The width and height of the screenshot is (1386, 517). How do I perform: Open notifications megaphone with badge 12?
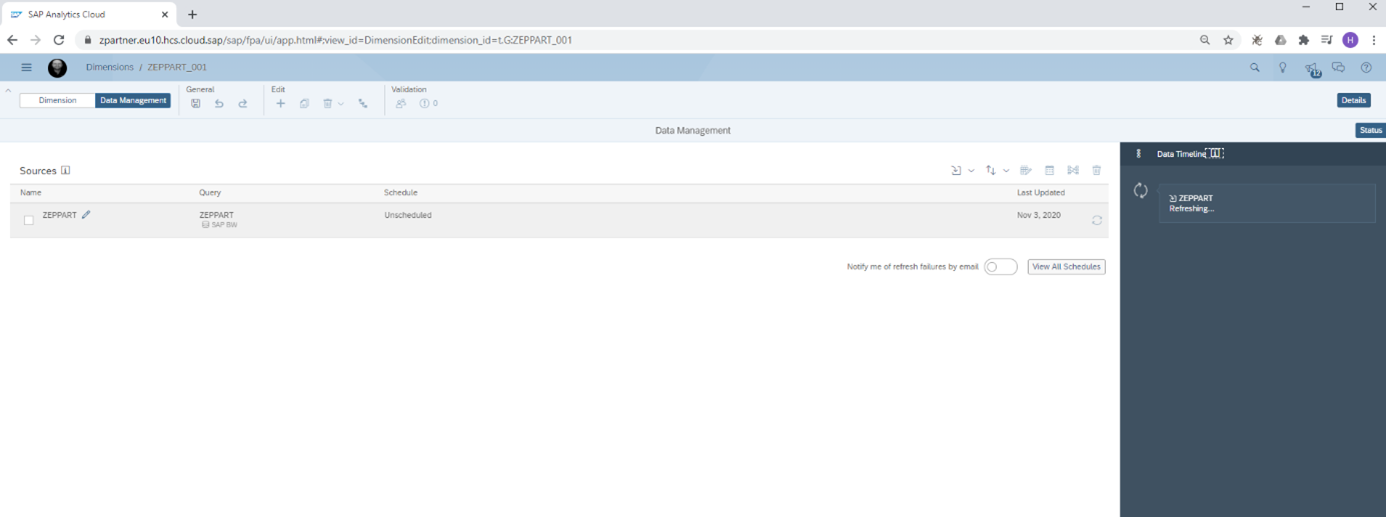1312,69
